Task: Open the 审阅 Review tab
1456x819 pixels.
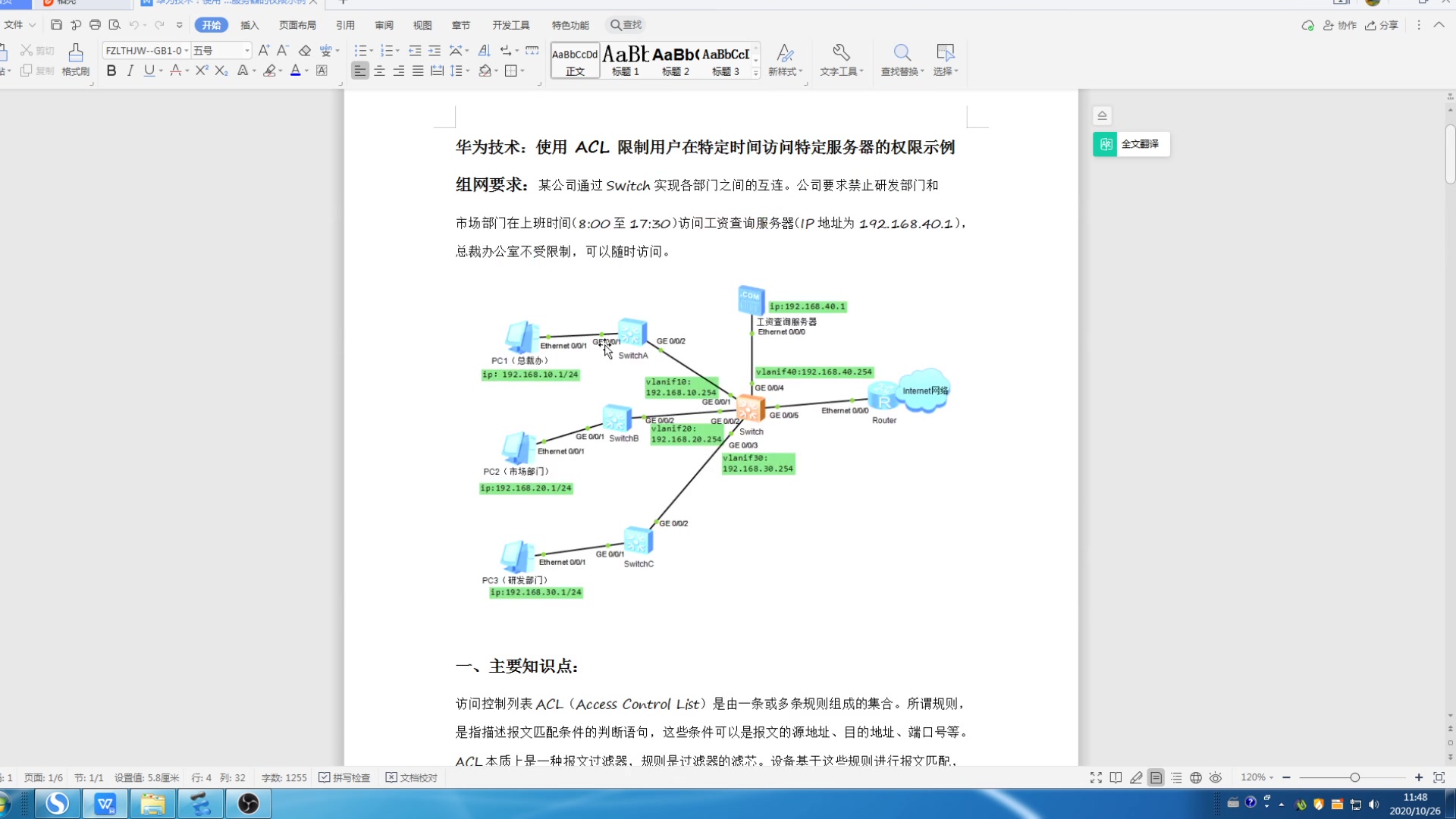Action: click(x=384, y=25)
